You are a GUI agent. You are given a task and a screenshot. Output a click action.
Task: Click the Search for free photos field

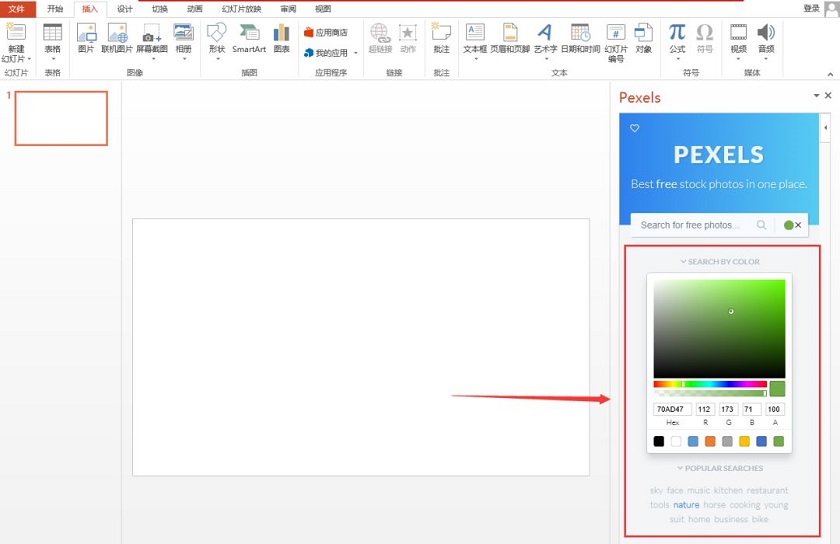coord(690,225)
